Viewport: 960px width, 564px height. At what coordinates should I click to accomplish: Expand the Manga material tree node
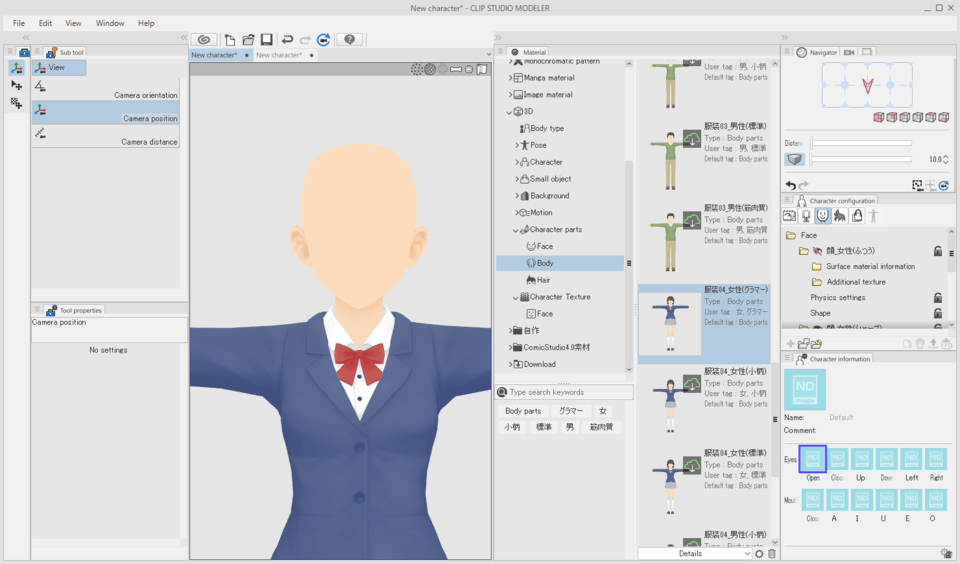coord(510,78)
